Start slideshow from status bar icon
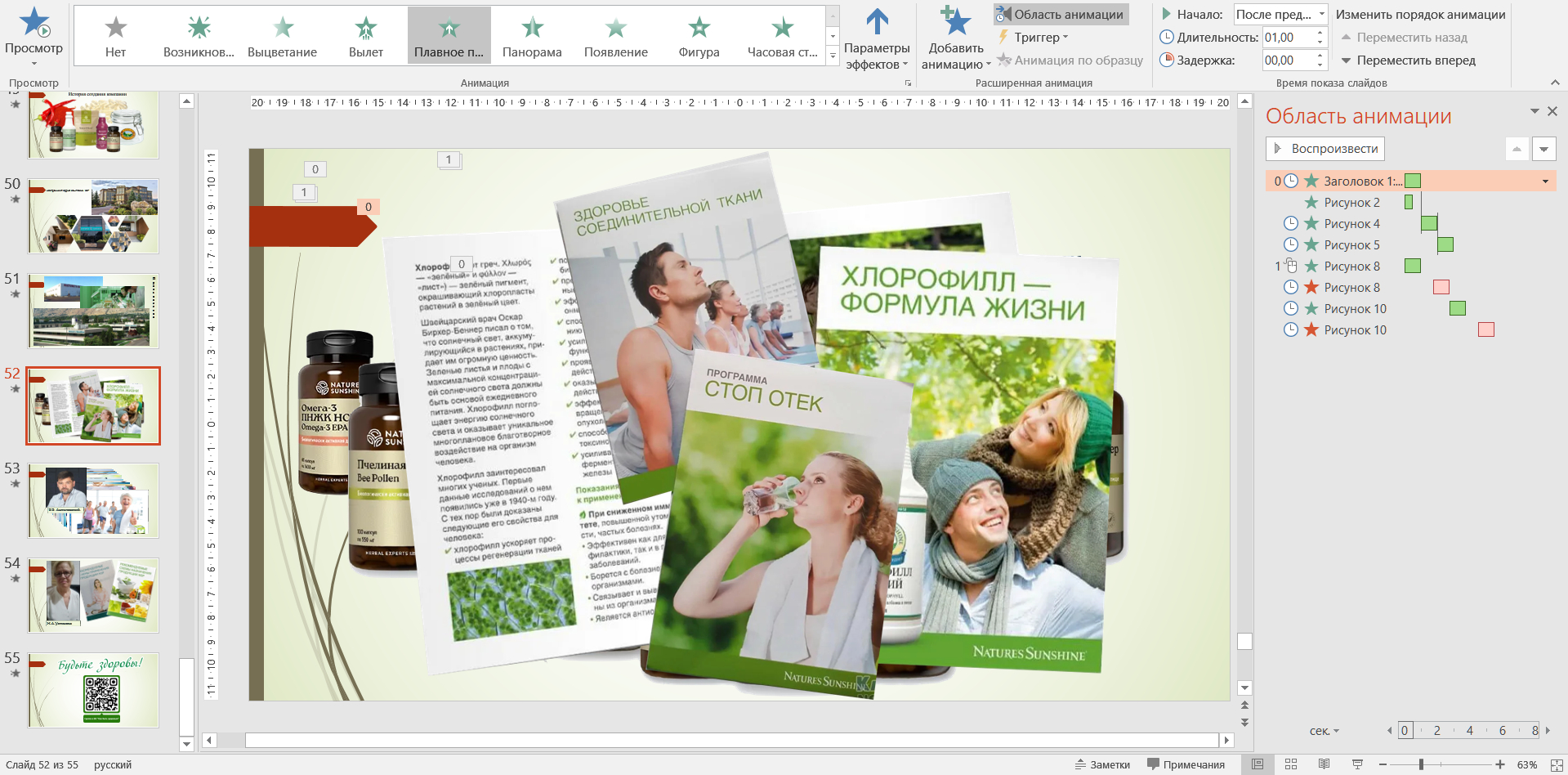Viewport: 1568px width, 775px height. click(x=1357, y=764)
